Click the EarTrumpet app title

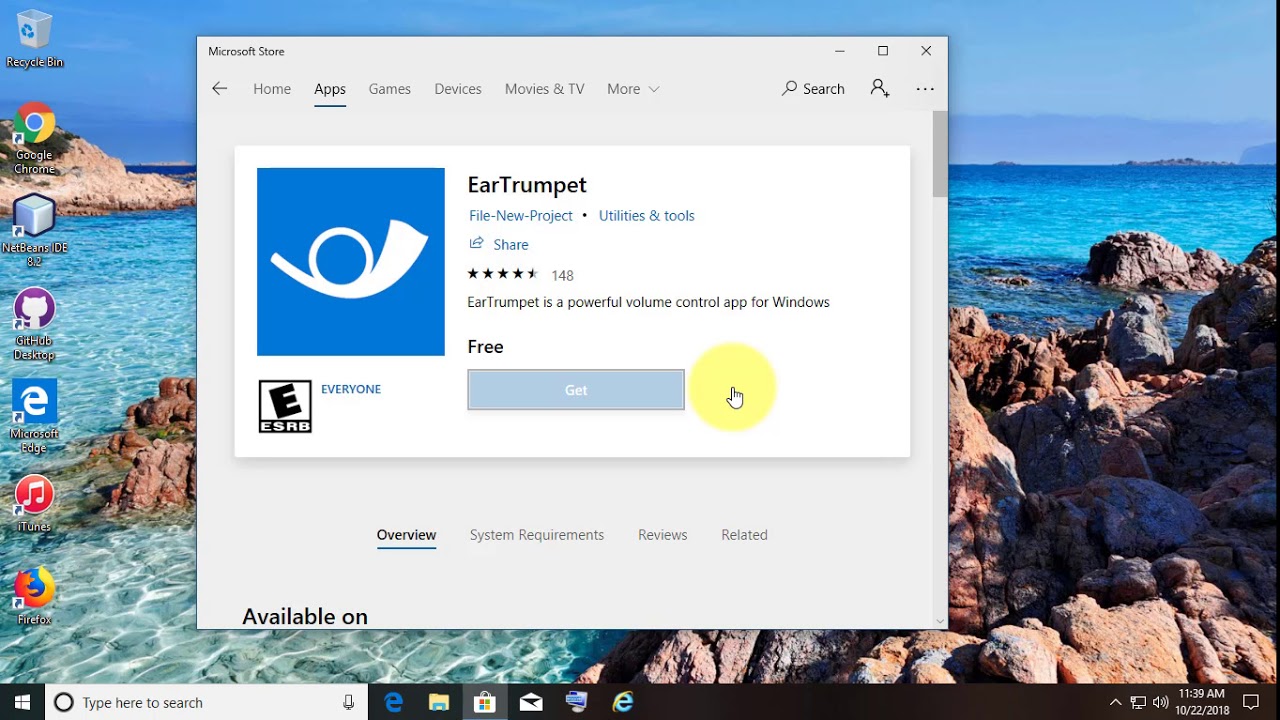point(527,185)
